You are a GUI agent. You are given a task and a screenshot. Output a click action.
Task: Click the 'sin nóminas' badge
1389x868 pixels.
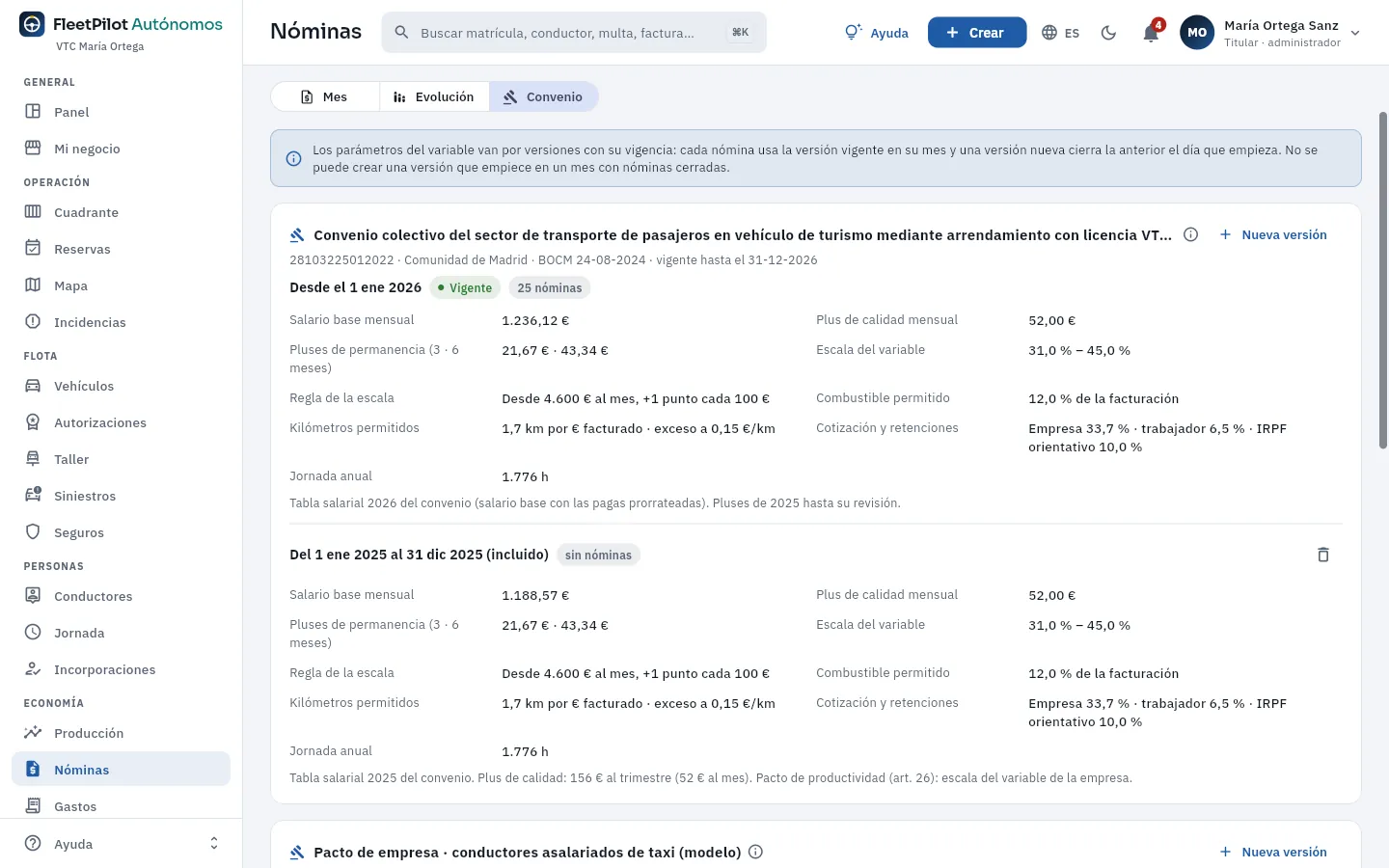point(598,555)
